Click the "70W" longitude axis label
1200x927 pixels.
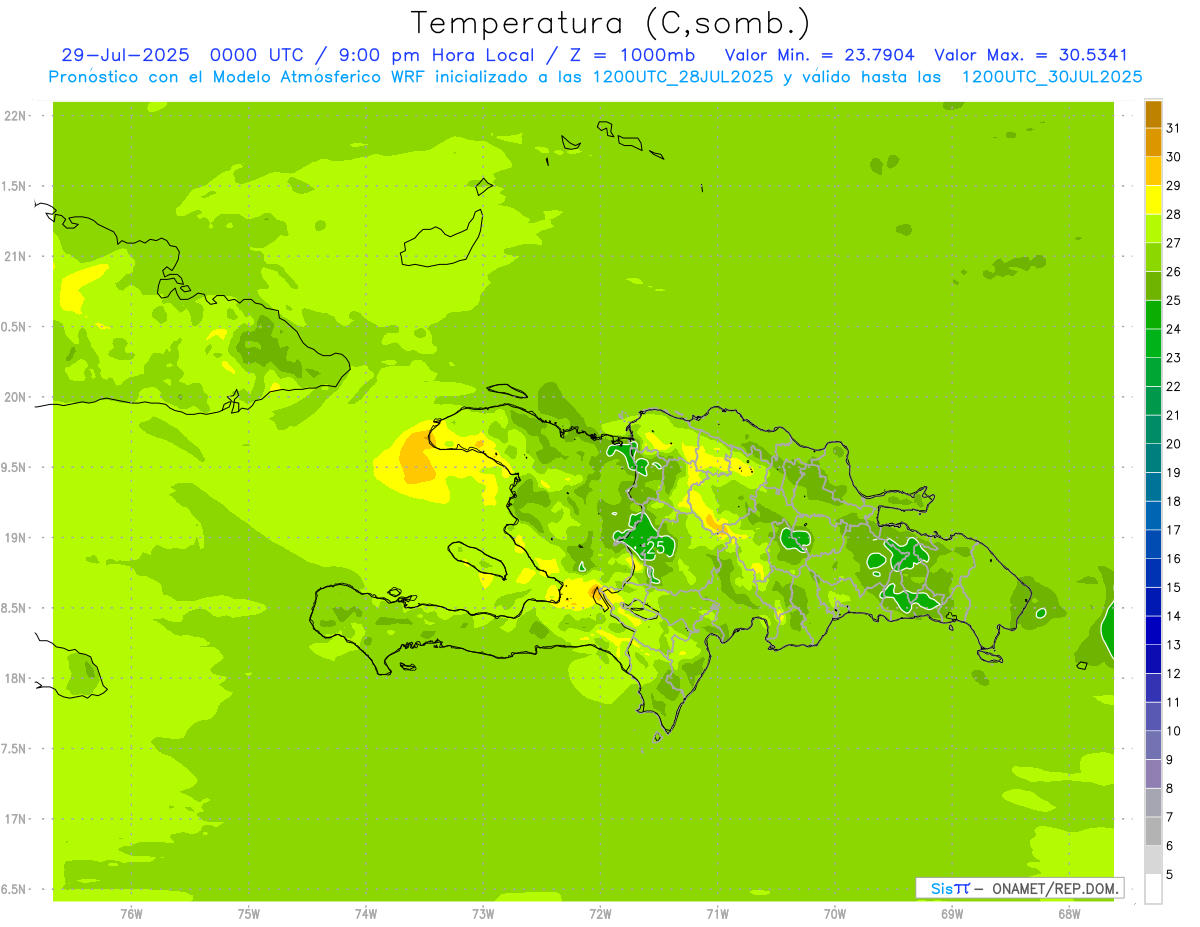coord(835,913)
